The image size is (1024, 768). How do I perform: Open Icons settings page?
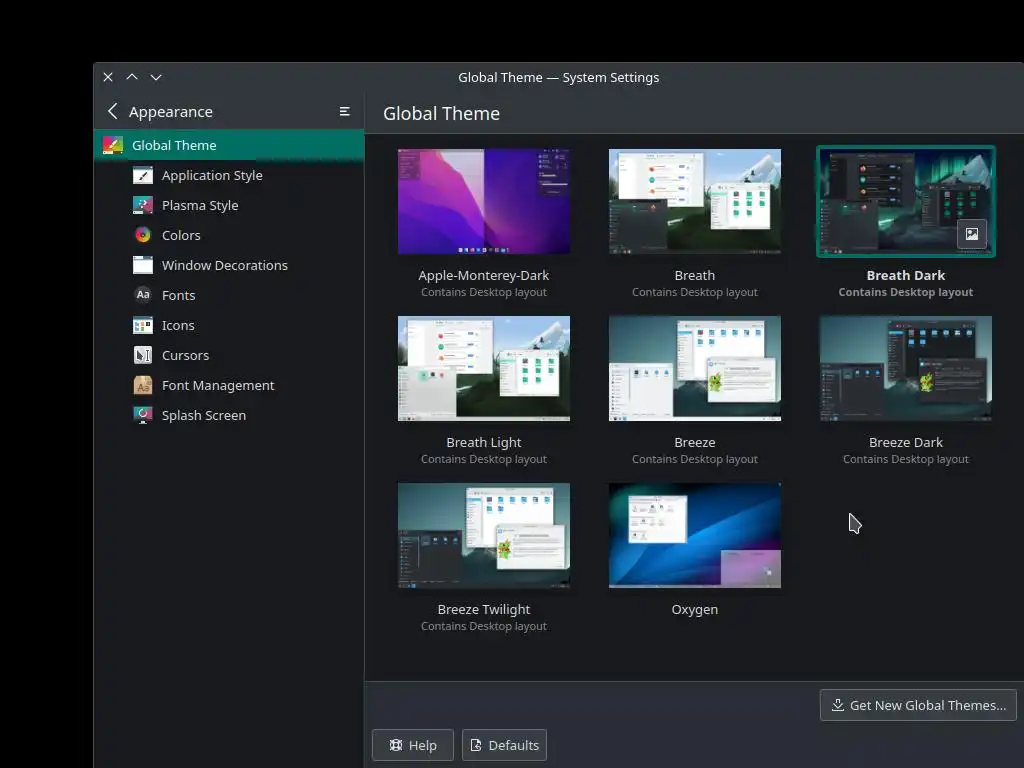[x=229, y=325]
